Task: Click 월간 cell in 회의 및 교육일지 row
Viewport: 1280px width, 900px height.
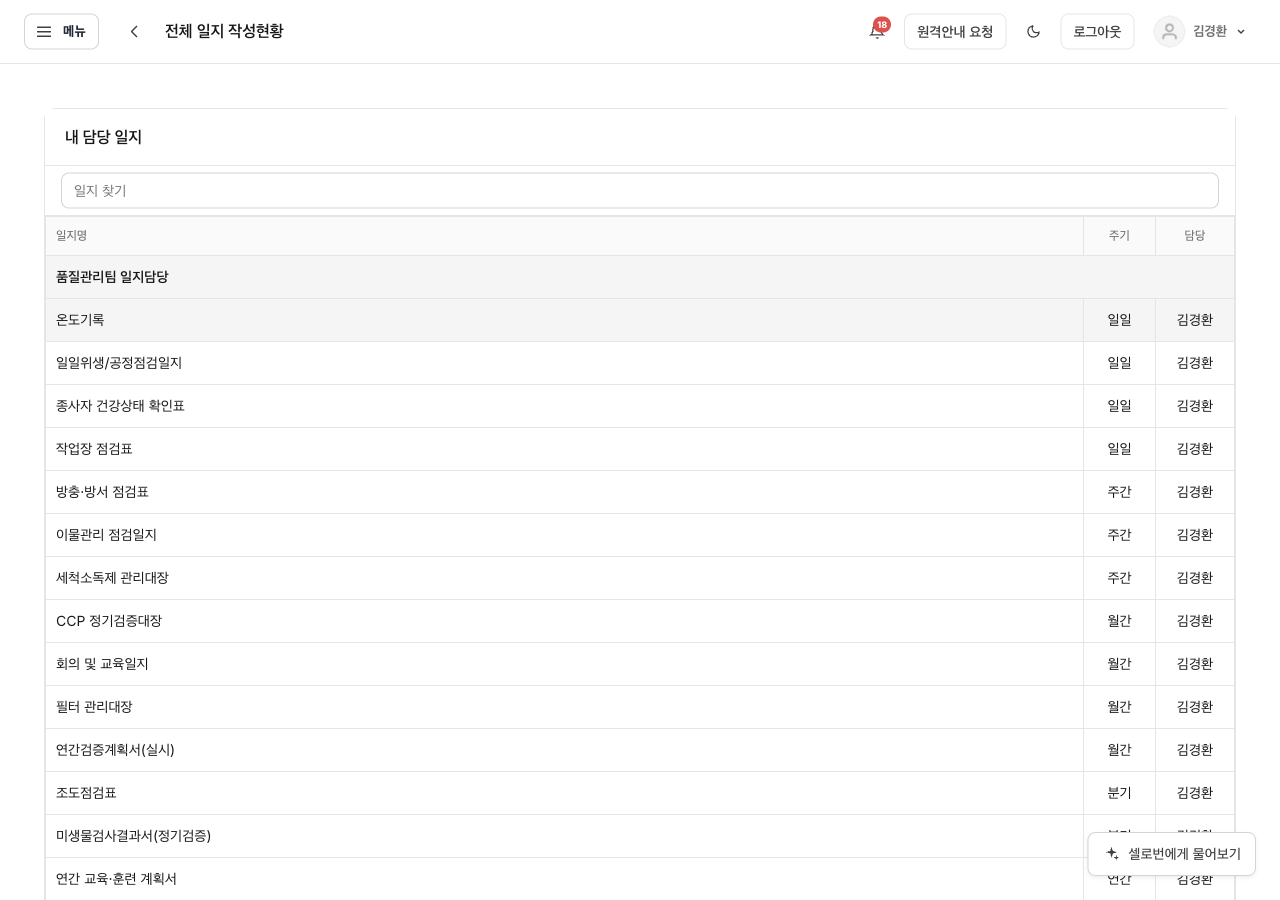Action: tap(1119, 664)
